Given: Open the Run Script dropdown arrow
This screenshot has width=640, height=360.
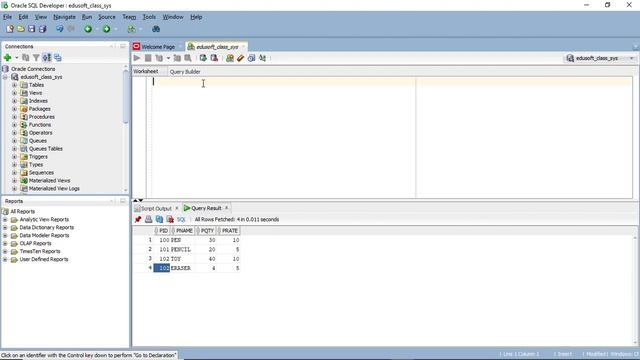Looking at the screenshot, I should click(168, 58).
